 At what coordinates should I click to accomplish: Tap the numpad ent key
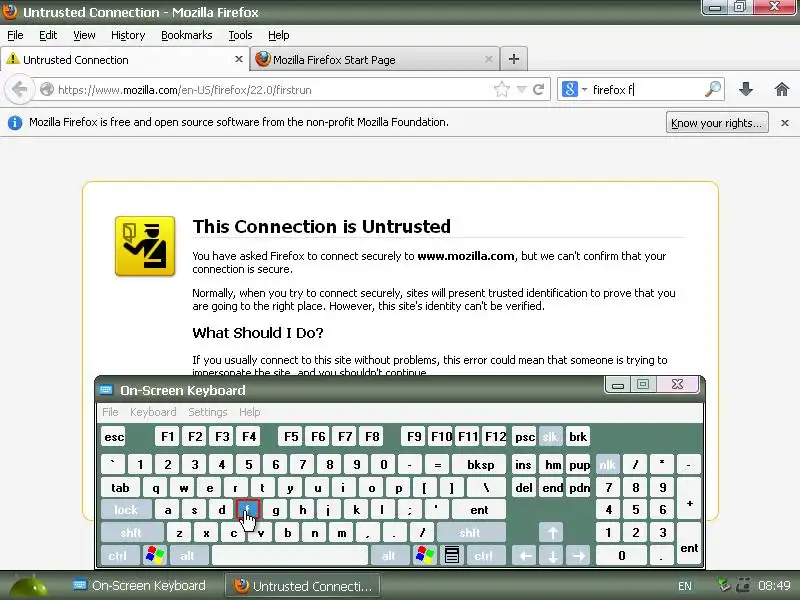(689, 544)
